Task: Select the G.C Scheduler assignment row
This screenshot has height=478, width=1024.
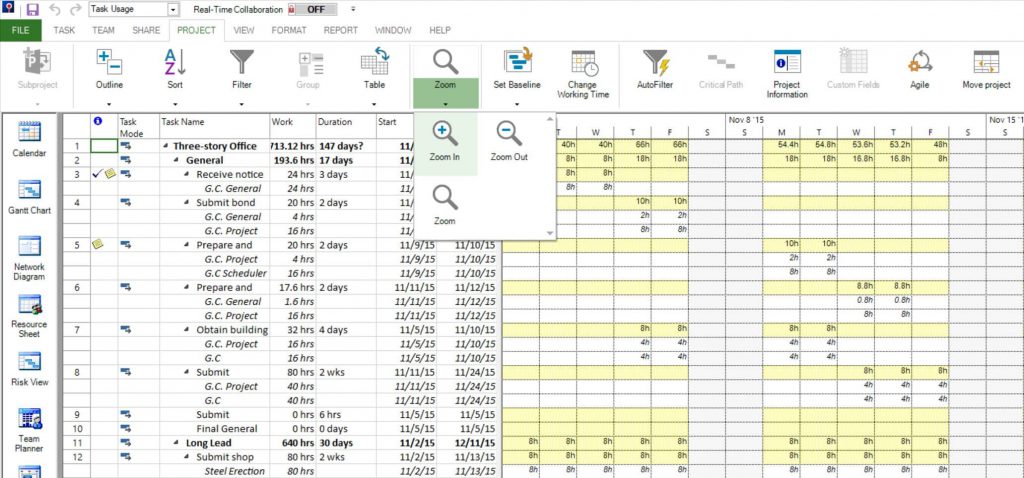Action: 235,273
